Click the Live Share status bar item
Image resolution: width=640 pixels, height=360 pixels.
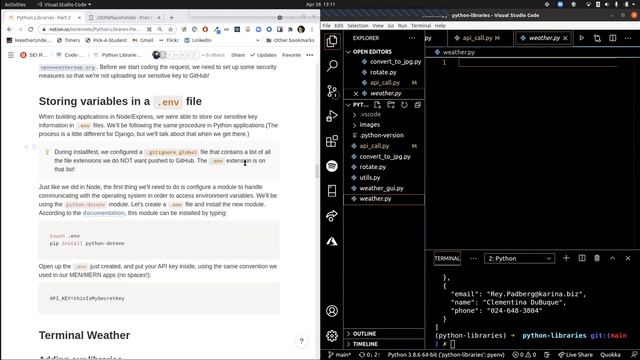[575, 355]
